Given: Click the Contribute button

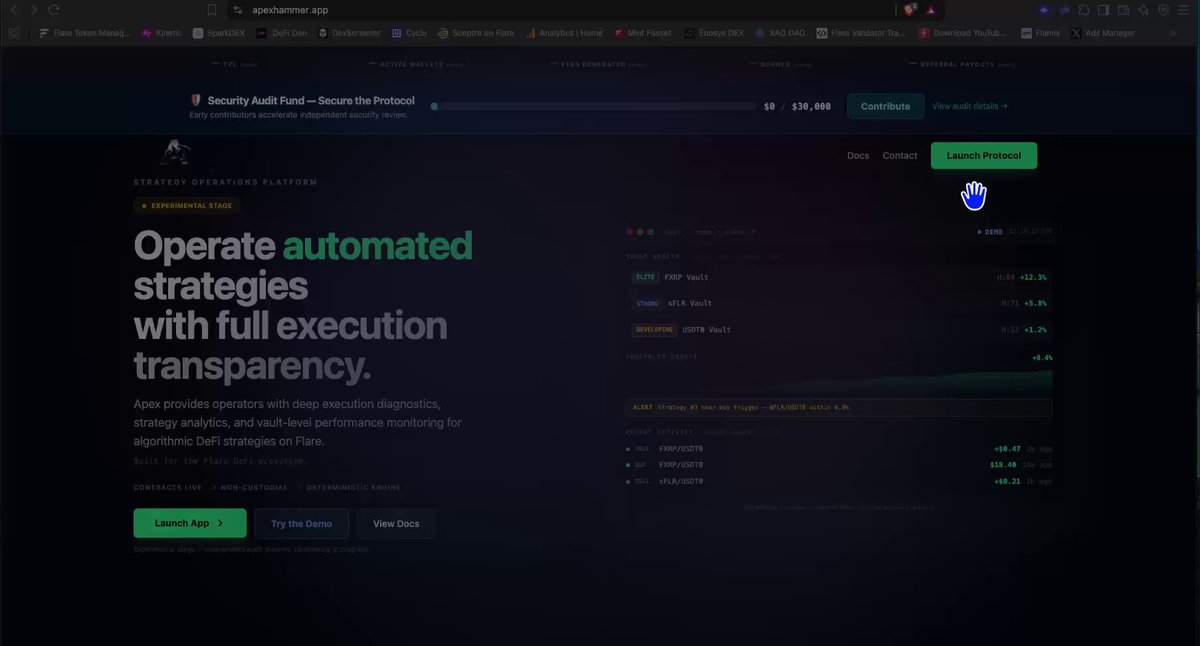Looking at the screenshot, I should click(x=885, y=106).
